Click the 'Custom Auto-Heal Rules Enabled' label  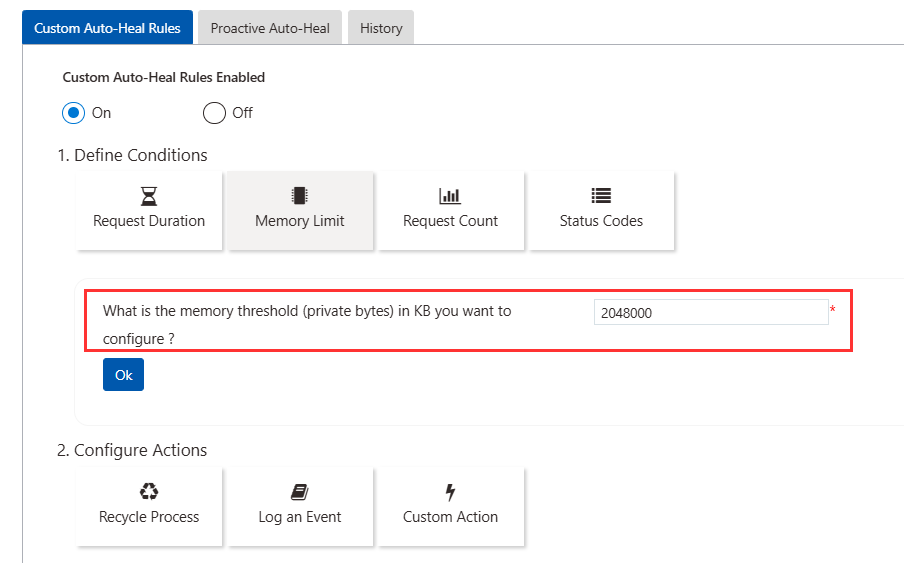click(164, 77)
